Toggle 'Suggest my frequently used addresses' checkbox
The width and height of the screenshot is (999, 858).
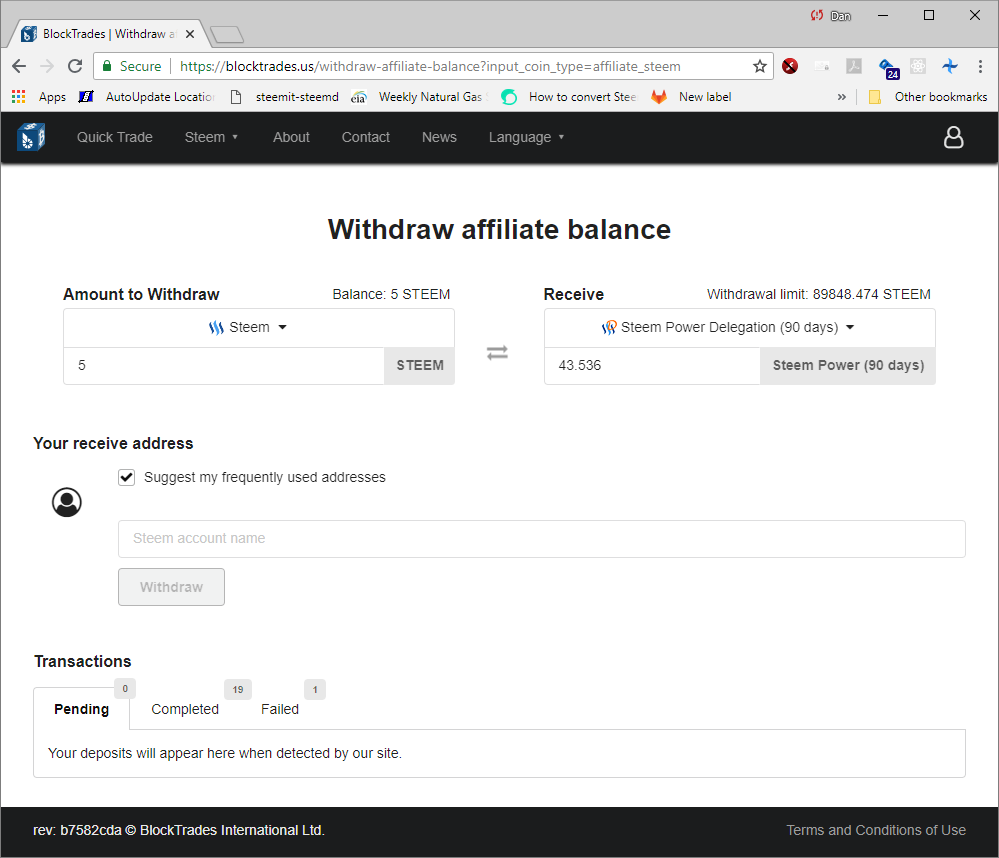coord(127,477)
